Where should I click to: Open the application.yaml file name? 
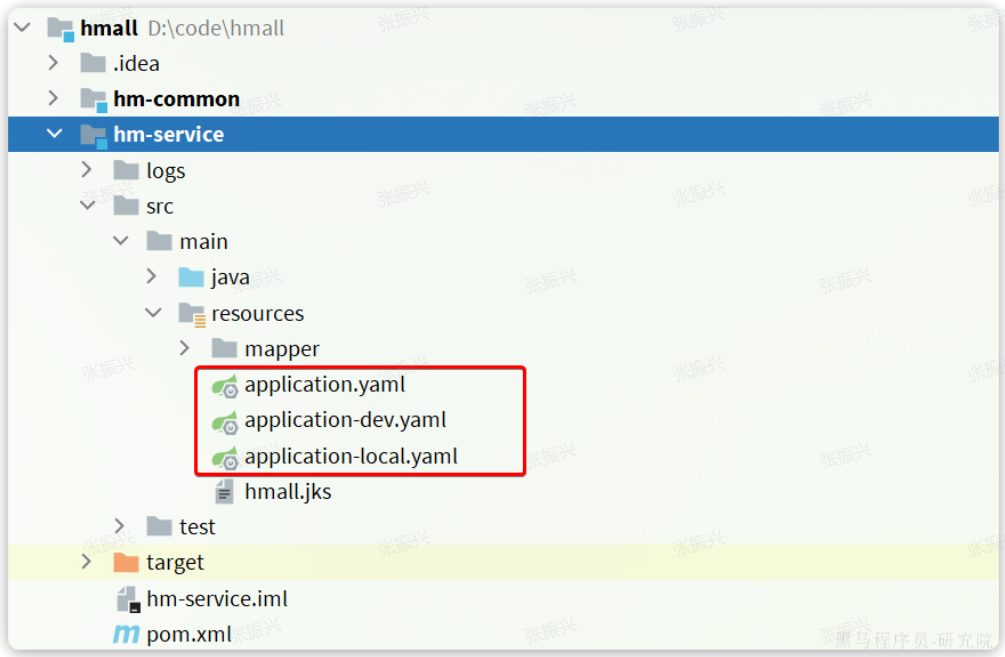click(325, 385)
